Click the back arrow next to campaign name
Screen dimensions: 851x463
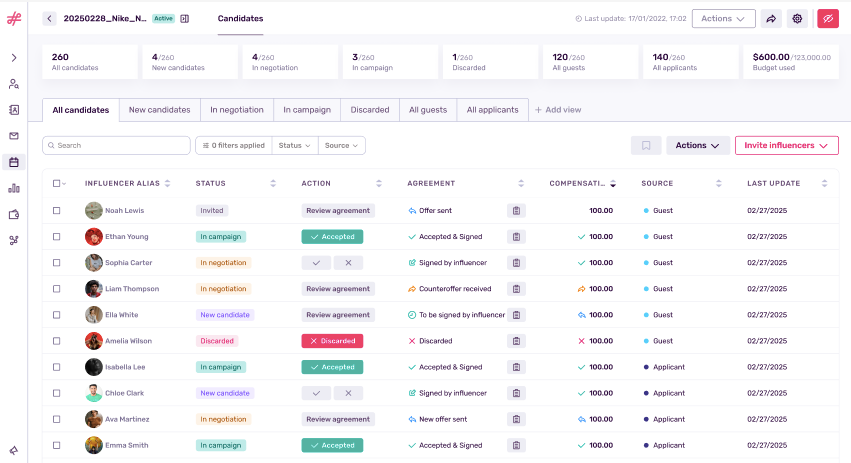[x=50, y=18]
